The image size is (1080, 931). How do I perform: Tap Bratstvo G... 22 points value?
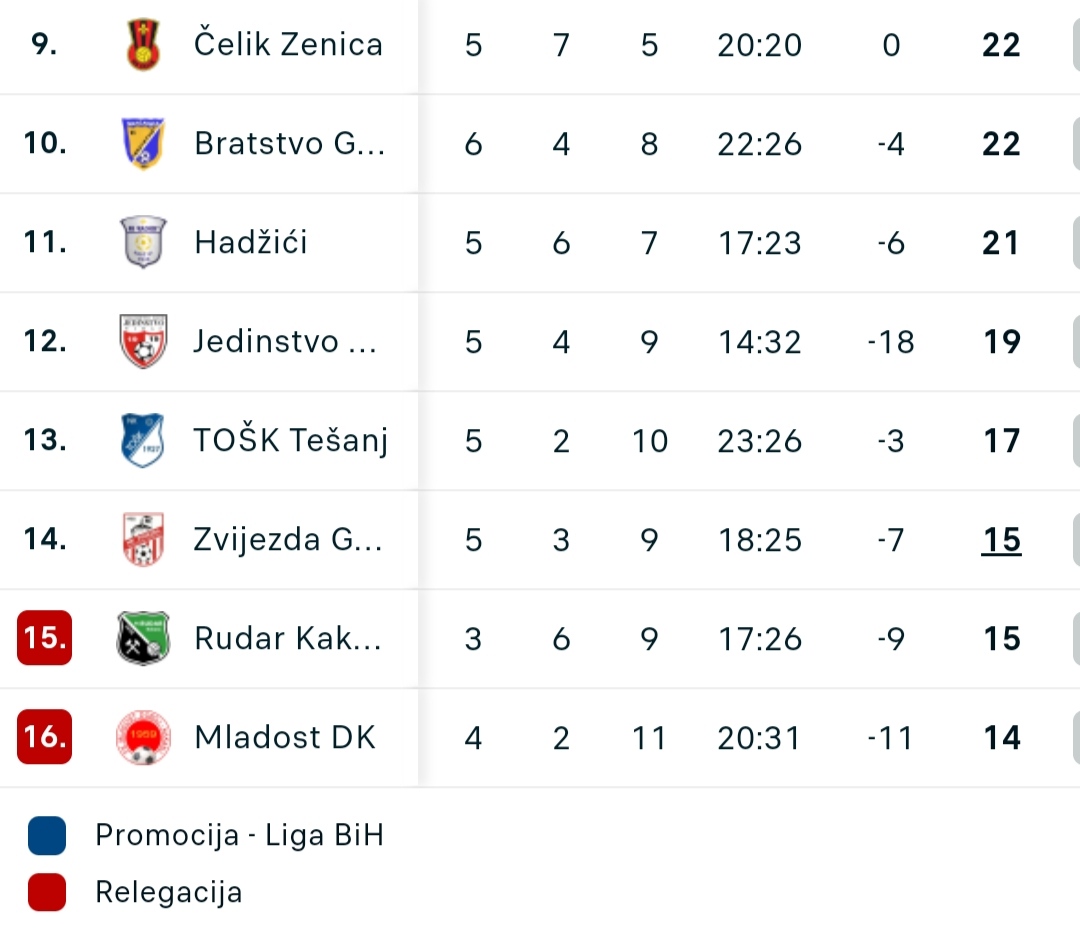[x=1001, y=144]
